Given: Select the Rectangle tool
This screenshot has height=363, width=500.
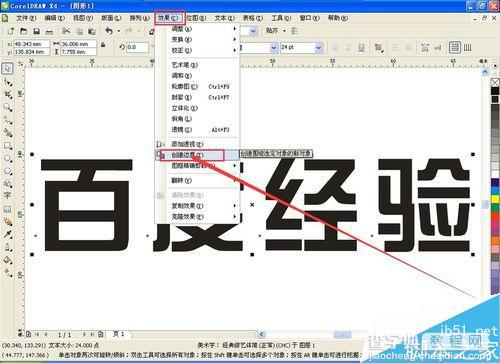Looking at the screenshot, I should [7, 146].
